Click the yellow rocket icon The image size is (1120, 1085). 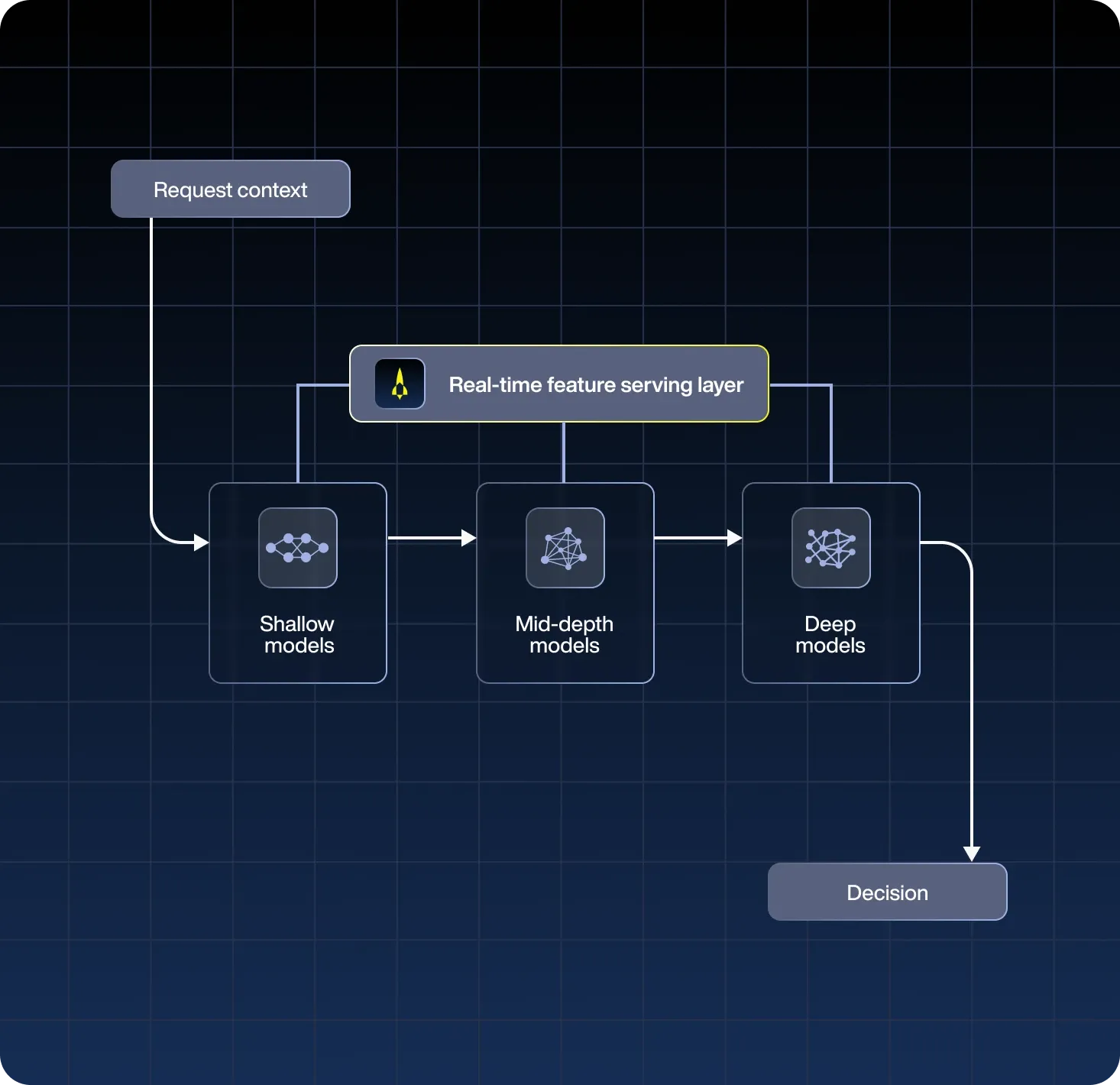(x=400, y=384)
